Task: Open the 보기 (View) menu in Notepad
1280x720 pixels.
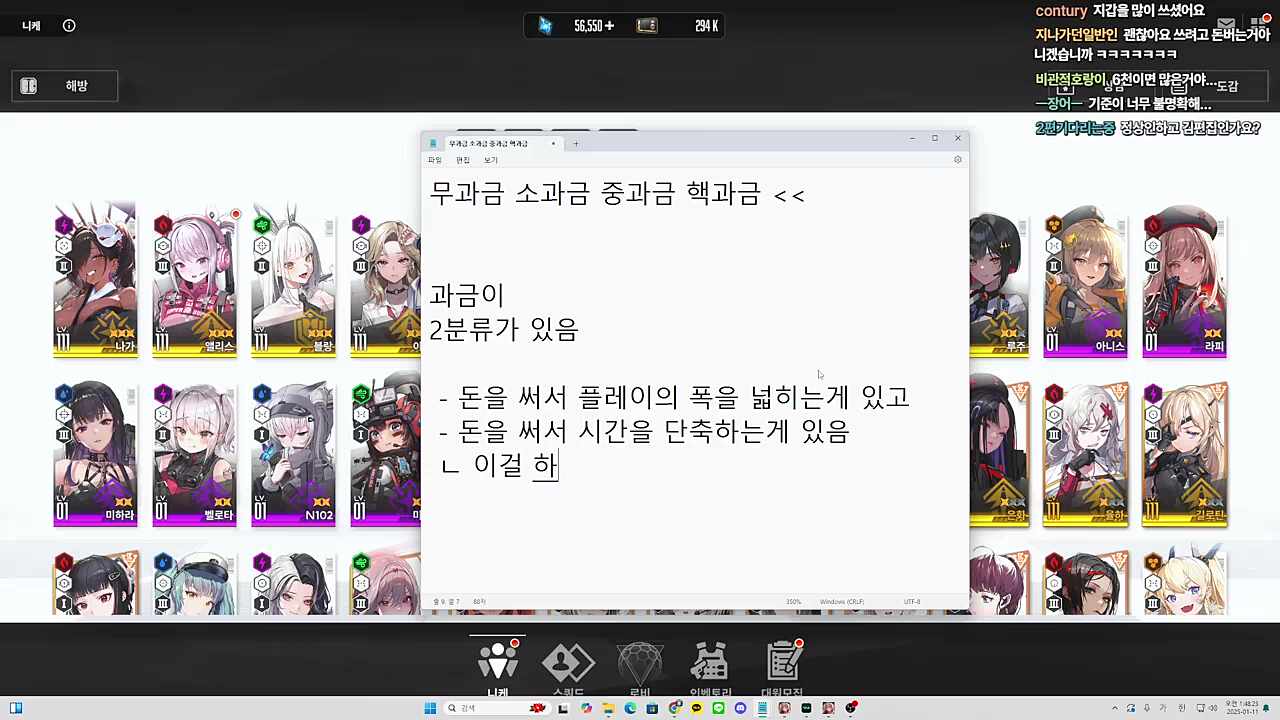Action: tap(491, 160)
